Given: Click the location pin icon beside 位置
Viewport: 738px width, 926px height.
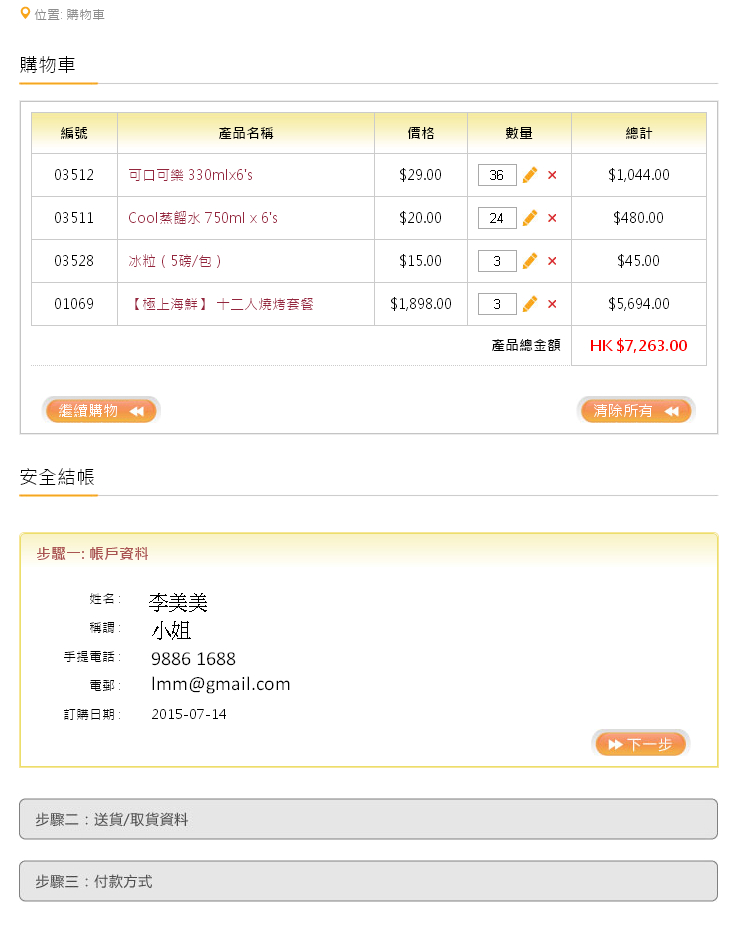Looking at the screenshot, I should click(25, 13).
